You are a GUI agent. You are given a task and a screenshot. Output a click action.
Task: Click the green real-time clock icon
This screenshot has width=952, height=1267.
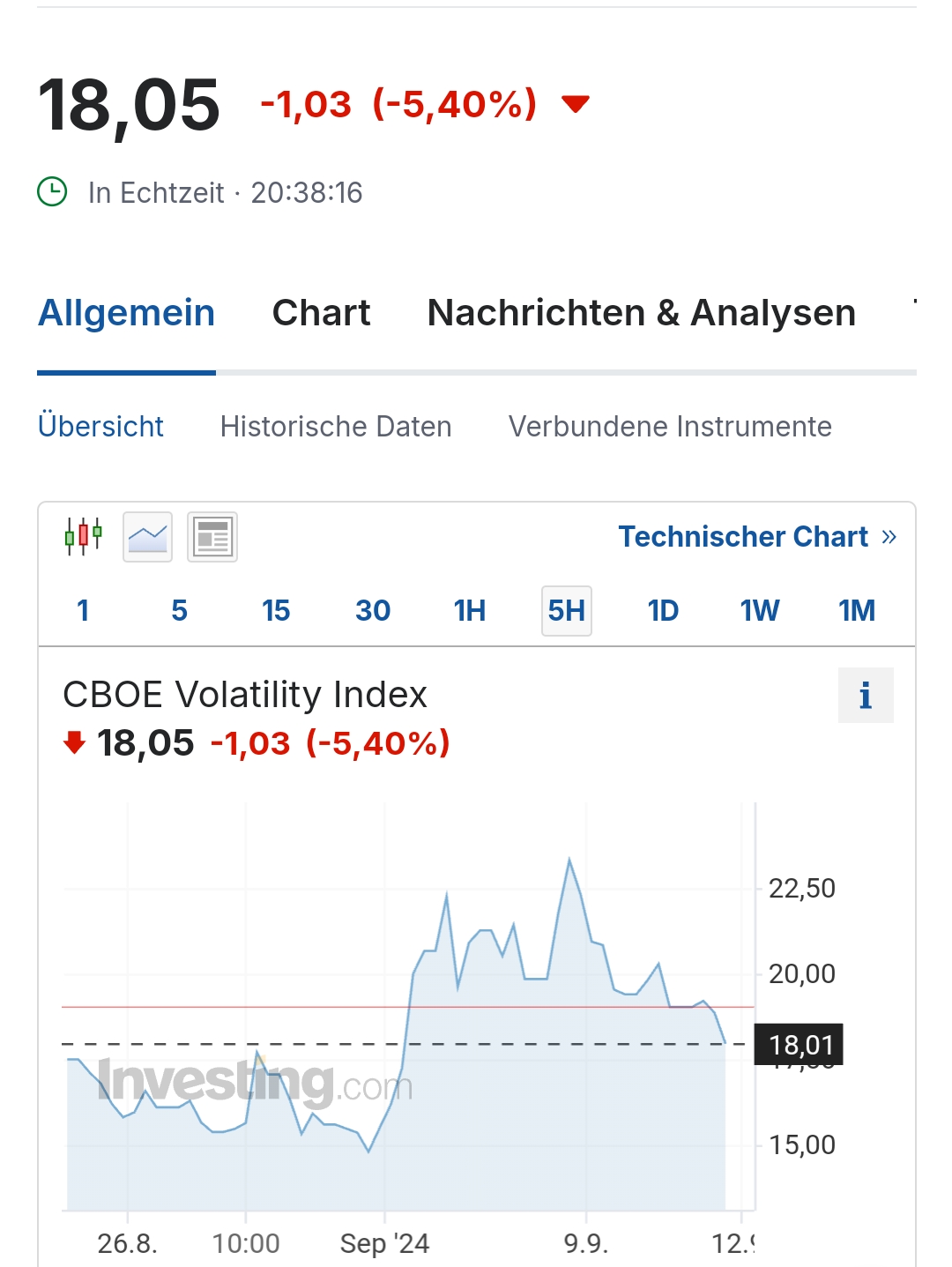coord(52,191)
